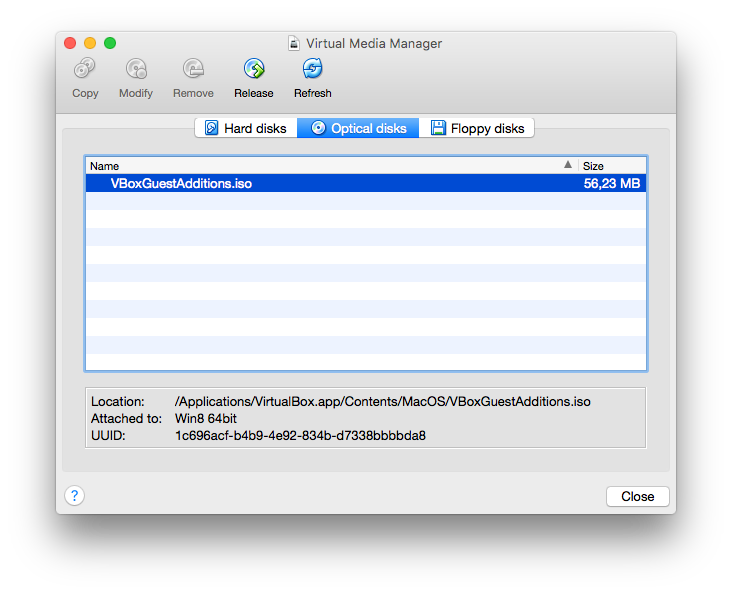Click the Remove disk toolbar icon
Image resolution: width=732 pixels, height=594 pixels.
click(x=193, y=69)
